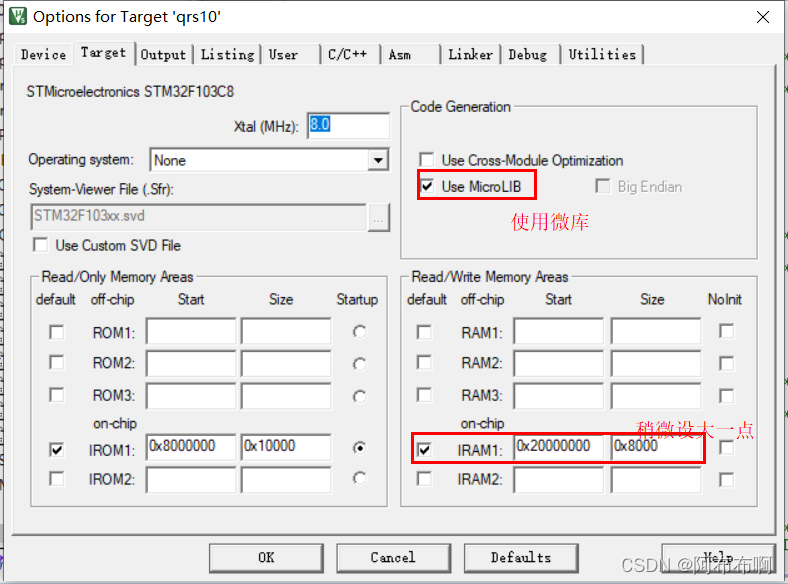788x584 pixels.
Task: Check the ROM2 default checkbox
Action: pyautogui.click(x=57, y=362)
